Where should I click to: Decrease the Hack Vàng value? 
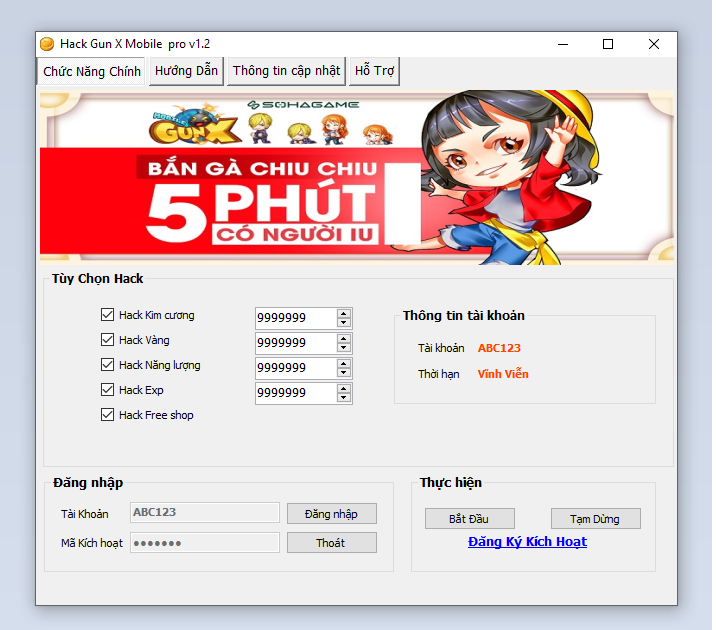(344, 348)
